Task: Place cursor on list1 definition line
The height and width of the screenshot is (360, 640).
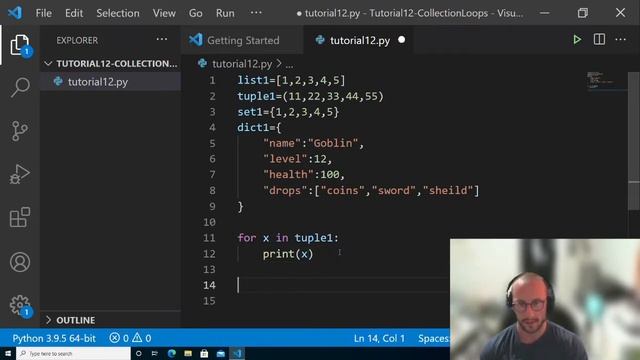Action: pyautogui.click(x=291, y=80)
